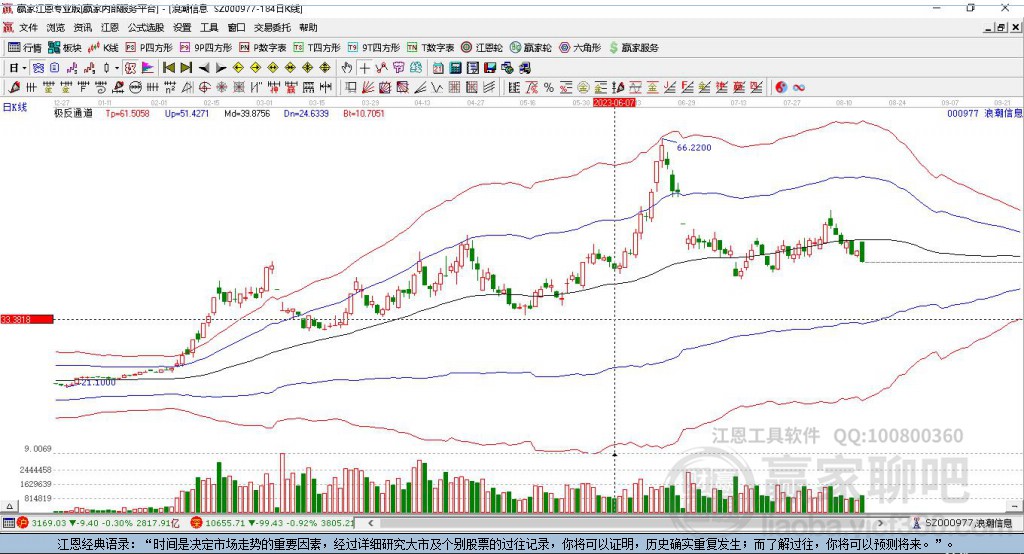The image size is (1024, 554).
Task: Toggle the crosshair cursor tool
Action: pos(364,68)
